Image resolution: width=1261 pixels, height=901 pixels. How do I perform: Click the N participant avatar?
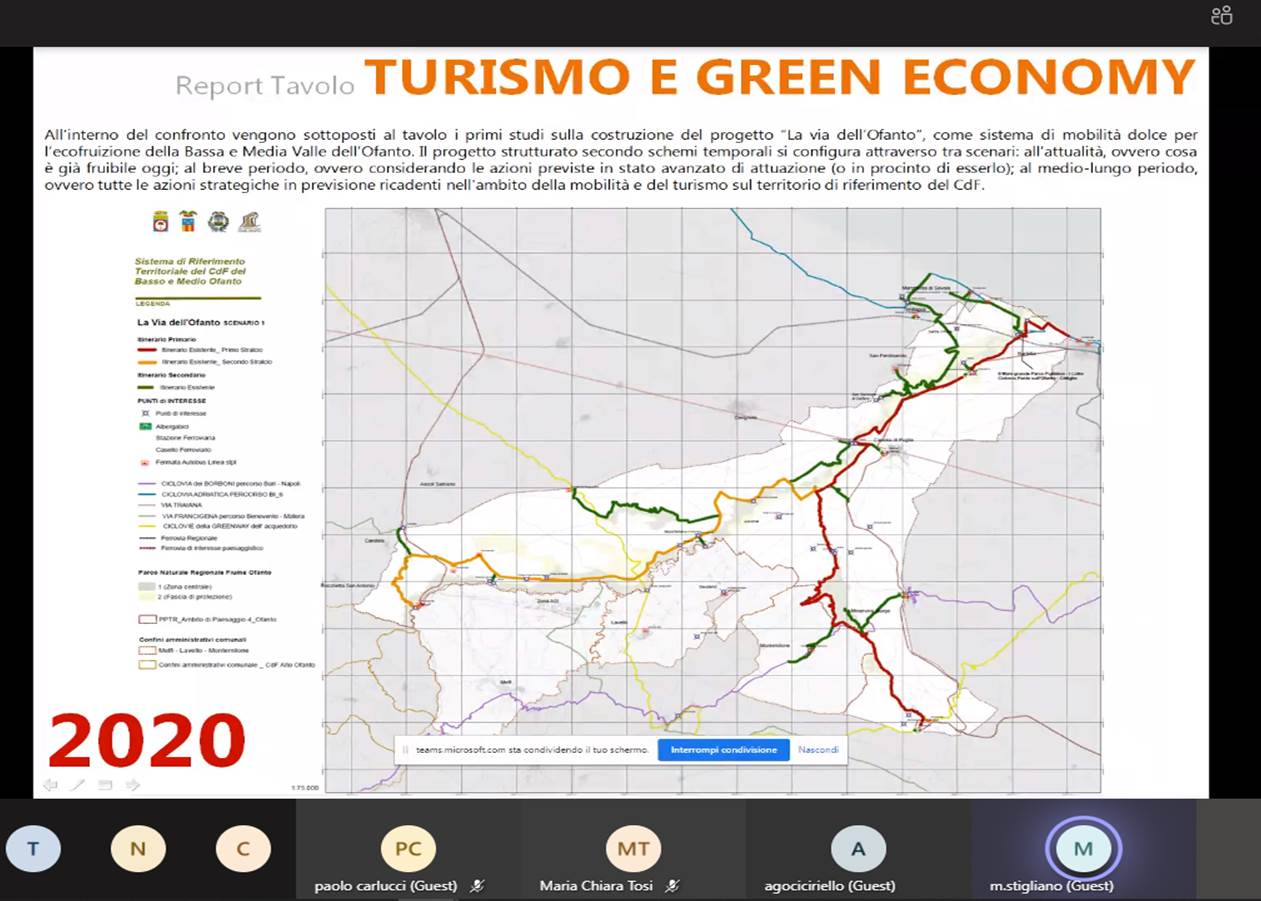(x=138, y=849)
